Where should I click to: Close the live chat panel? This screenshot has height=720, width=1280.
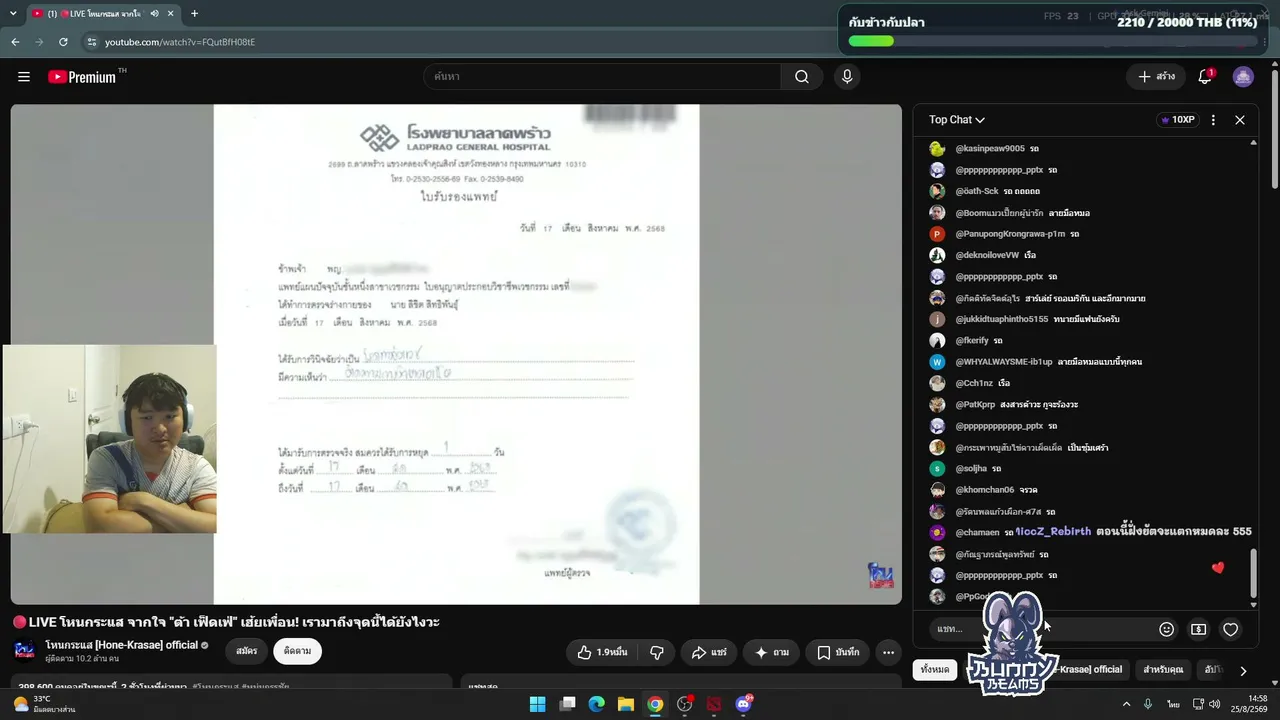tap(1240, 120)
